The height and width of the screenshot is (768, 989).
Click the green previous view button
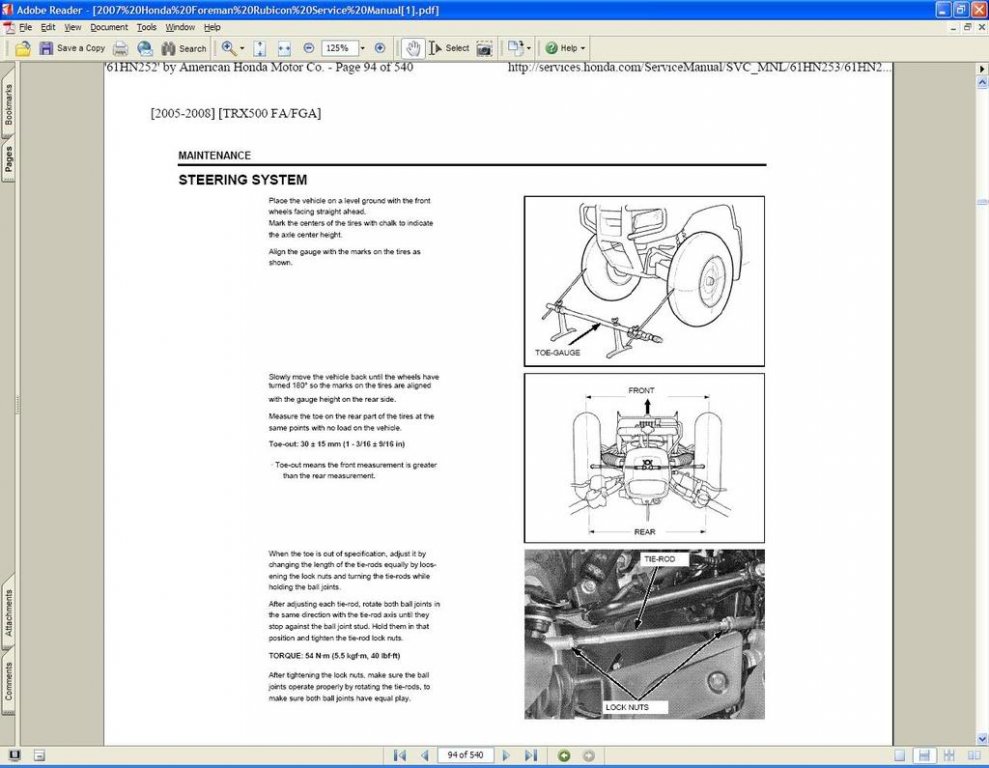(564, 755)
